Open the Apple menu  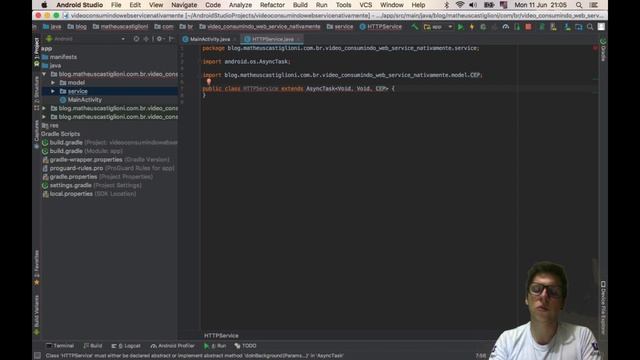point(44,5)
